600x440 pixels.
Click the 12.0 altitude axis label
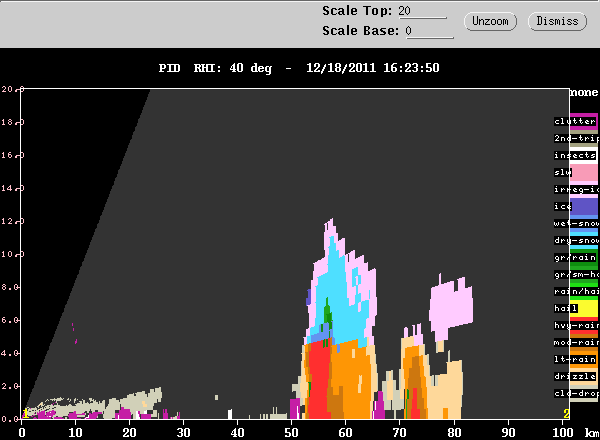[x=13, y=221]
